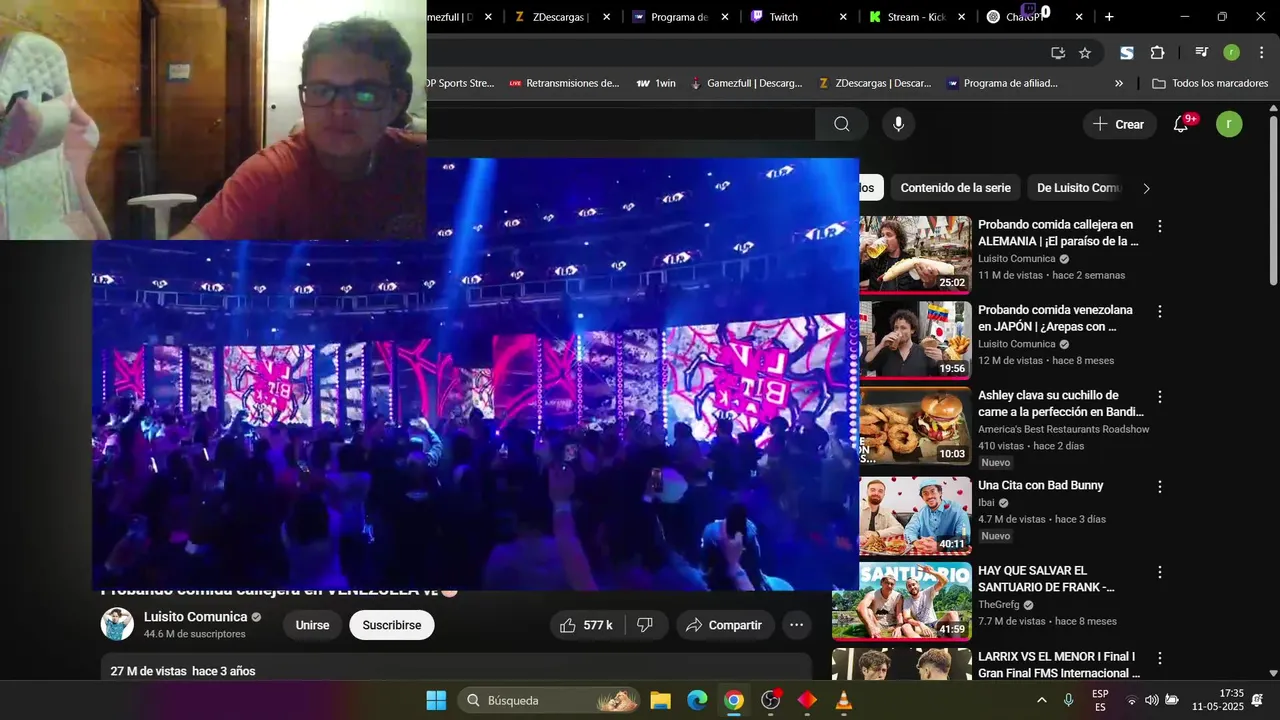The height and width of the screenshot is (720, 1280).
Task: Open the ZDescargas | Descar... bookmark
Action: click(875, 84)
